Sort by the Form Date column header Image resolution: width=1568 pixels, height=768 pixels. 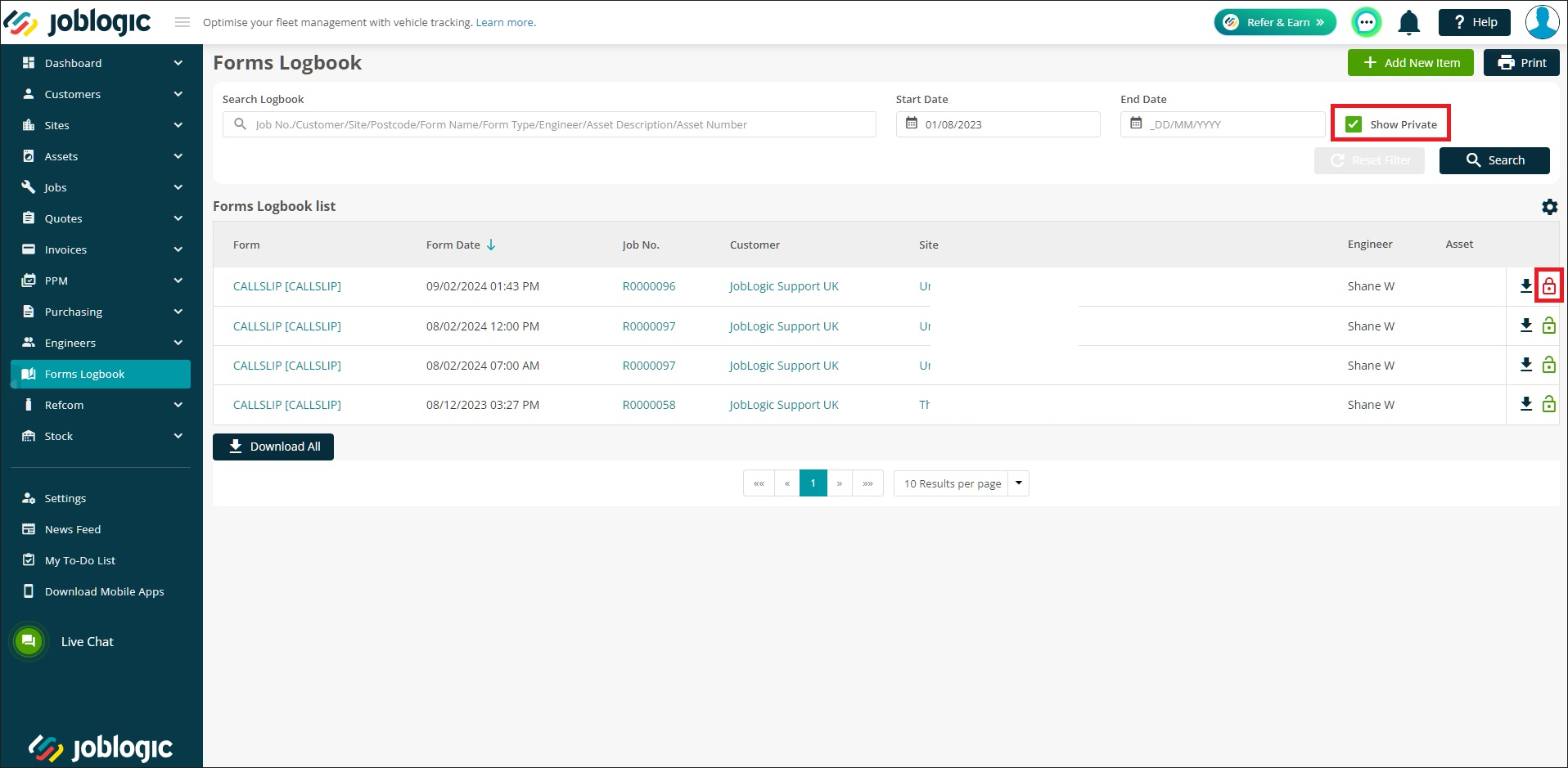point(461,245)
